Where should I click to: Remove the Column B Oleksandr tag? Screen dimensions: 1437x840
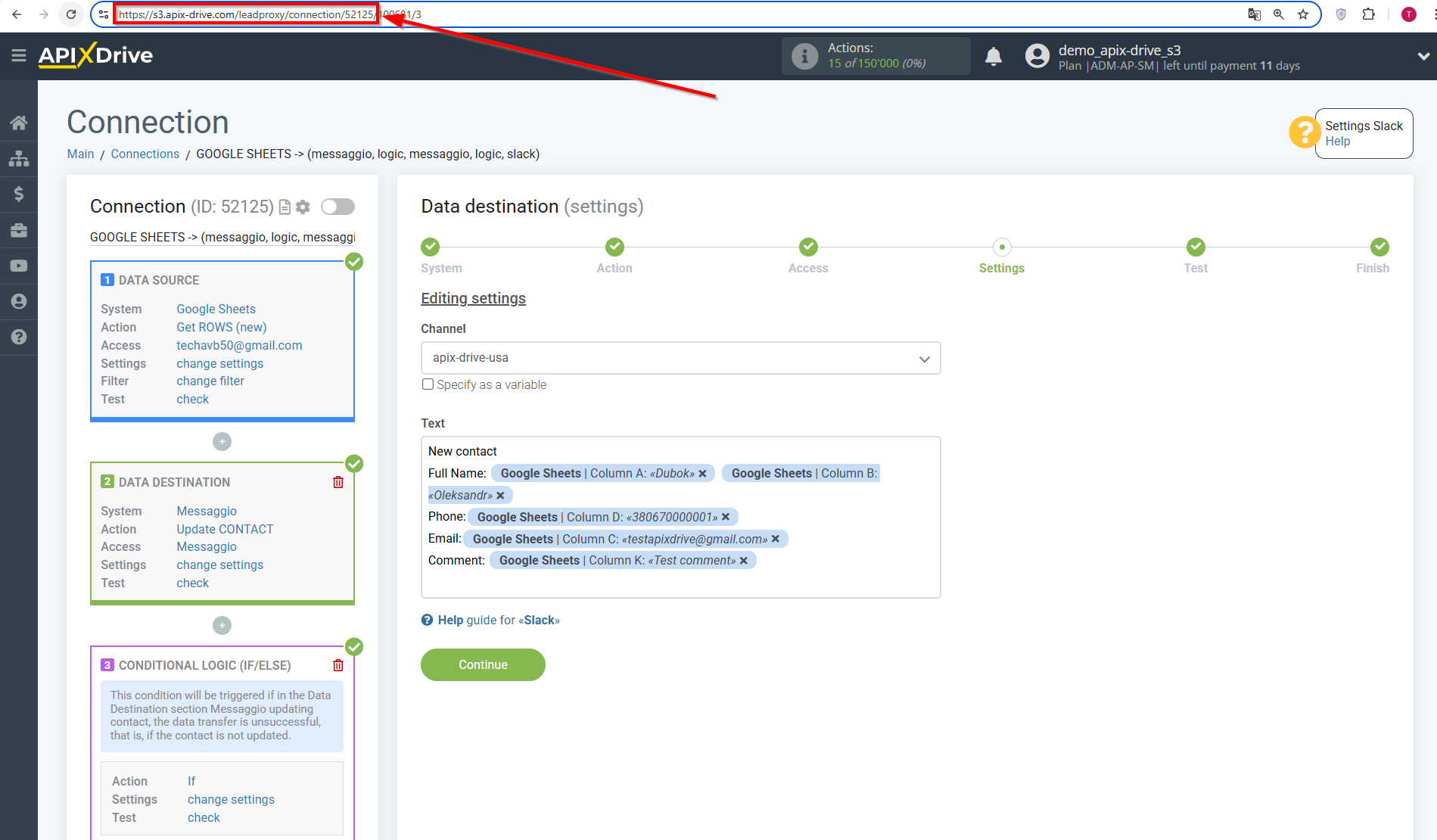500,496
